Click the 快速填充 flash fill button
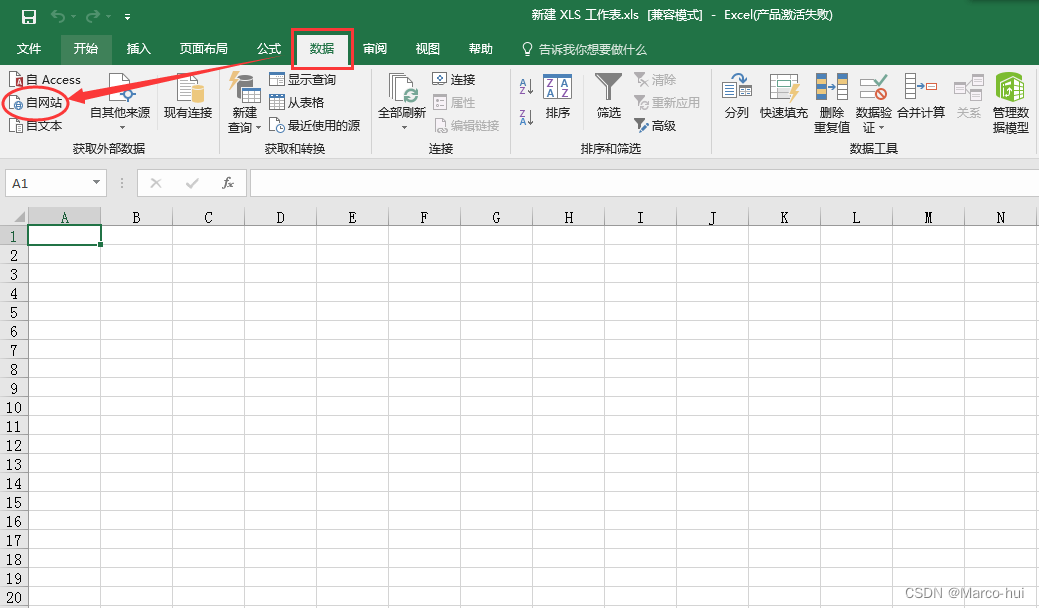The image size is (1039, 608). 784,97
